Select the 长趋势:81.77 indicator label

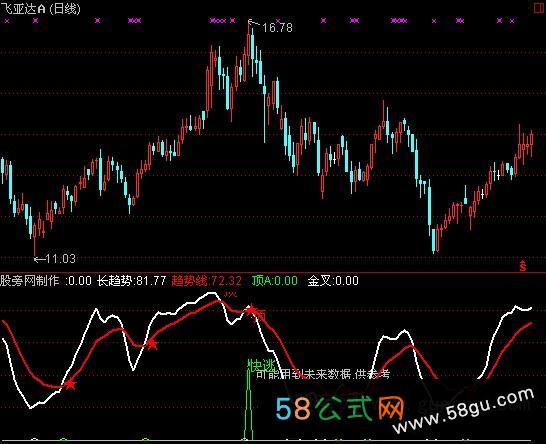tap(131, 281)
